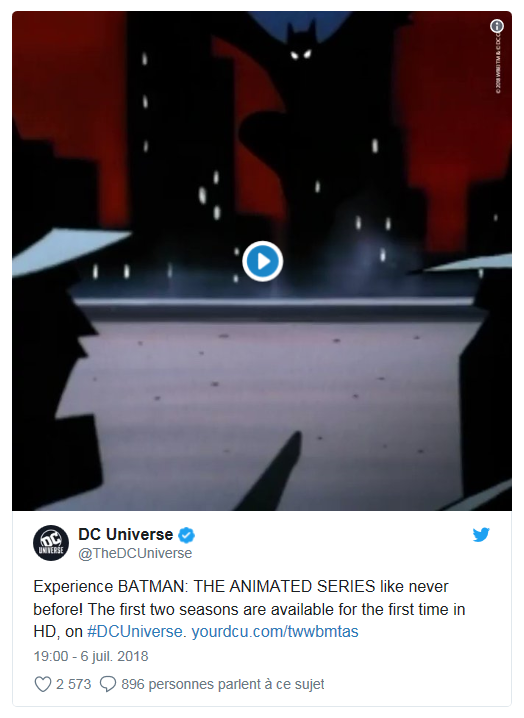
Task: Click the verified badge next to DC Universe
Action: click(x=186, y=535)
